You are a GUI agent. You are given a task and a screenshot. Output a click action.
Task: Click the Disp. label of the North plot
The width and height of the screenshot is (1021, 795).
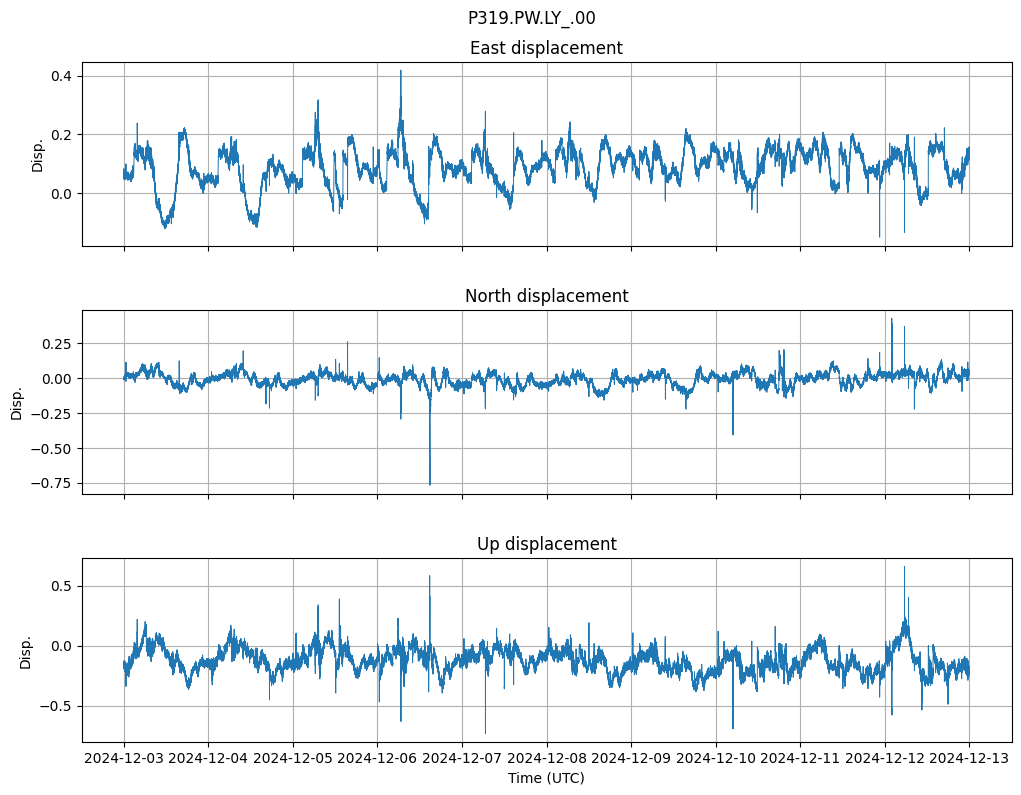pyautogui.click(x=17, y=402)
